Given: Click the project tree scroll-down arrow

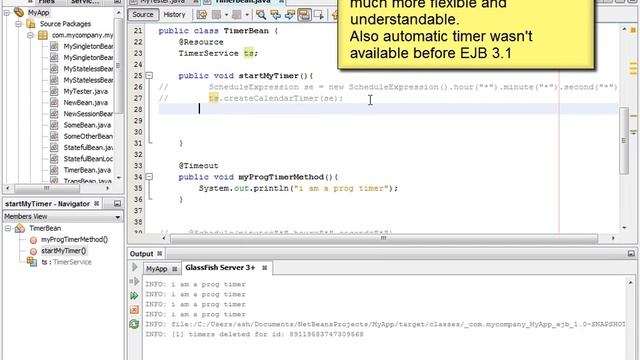Looking at the screenshot, I should point(119,177).
